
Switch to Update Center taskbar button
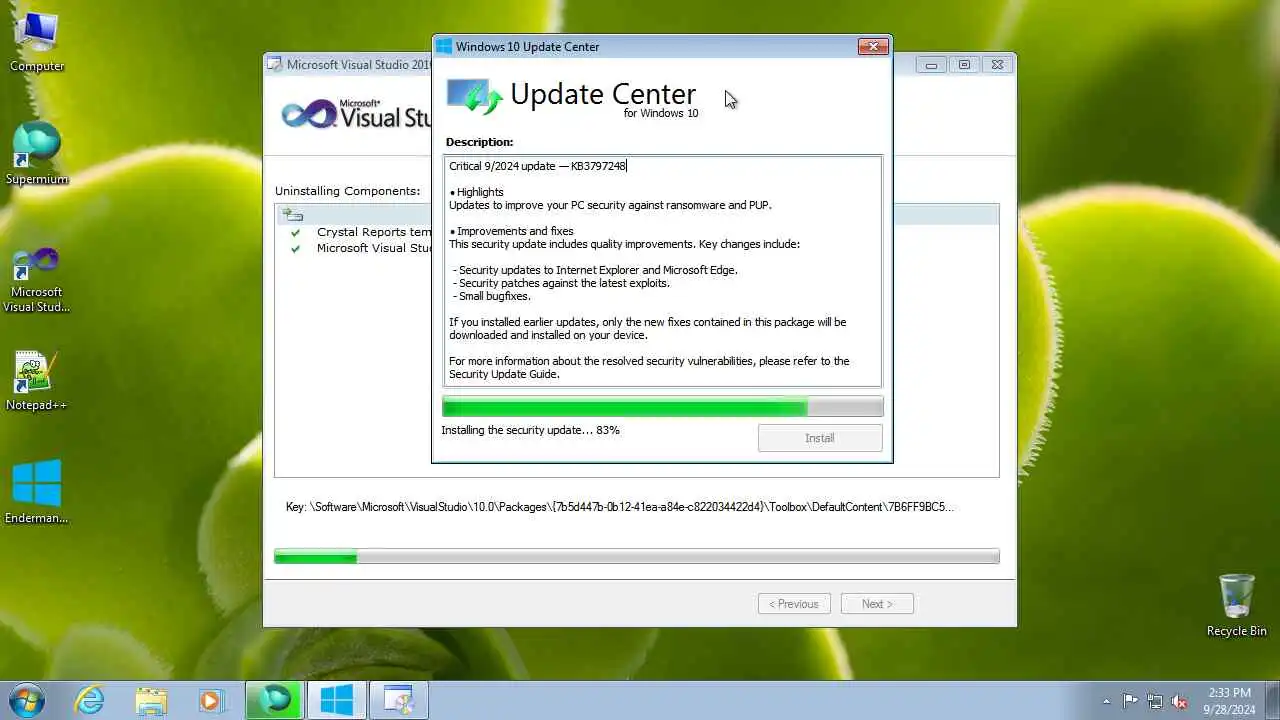click(x=336, y=700)
